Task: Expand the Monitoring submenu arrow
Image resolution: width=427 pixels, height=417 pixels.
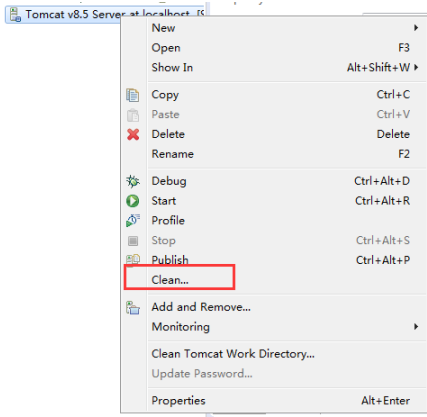Action: coord(416,327)
